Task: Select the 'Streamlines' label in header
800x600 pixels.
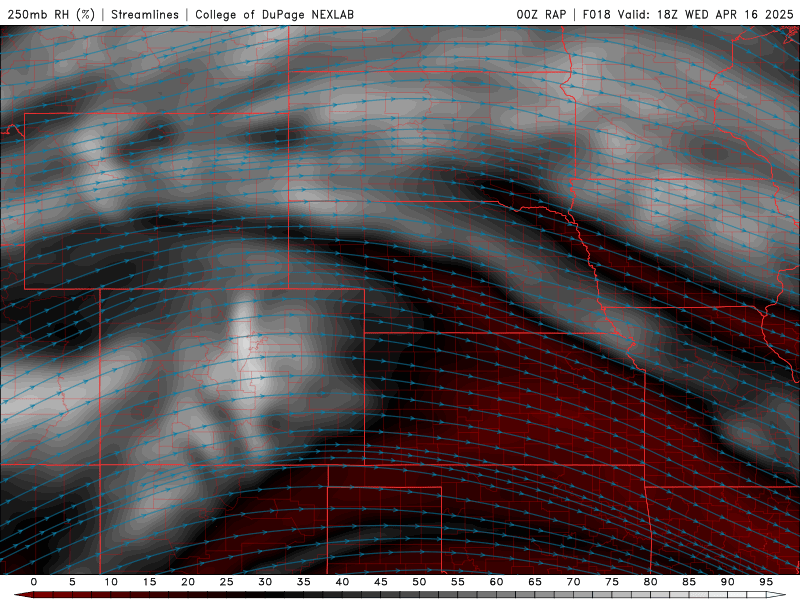Action: pyautogui.click(x=145, y=14)
